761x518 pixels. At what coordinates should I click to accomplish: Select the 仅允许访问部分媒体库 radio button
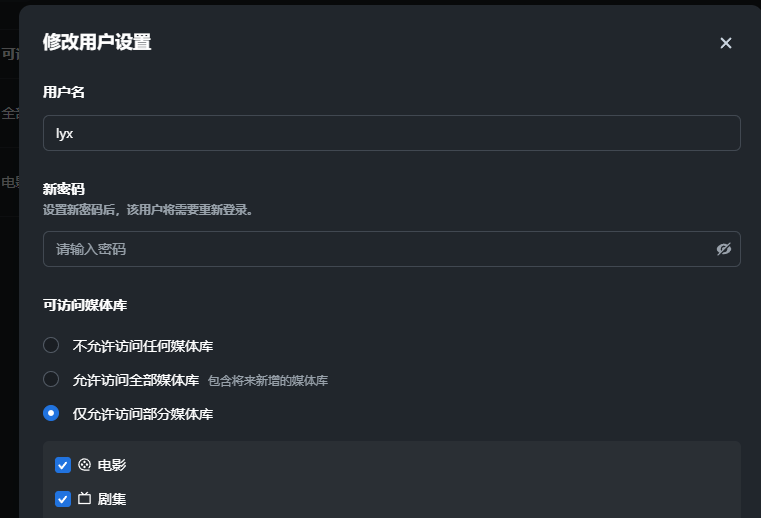(51, 413)
